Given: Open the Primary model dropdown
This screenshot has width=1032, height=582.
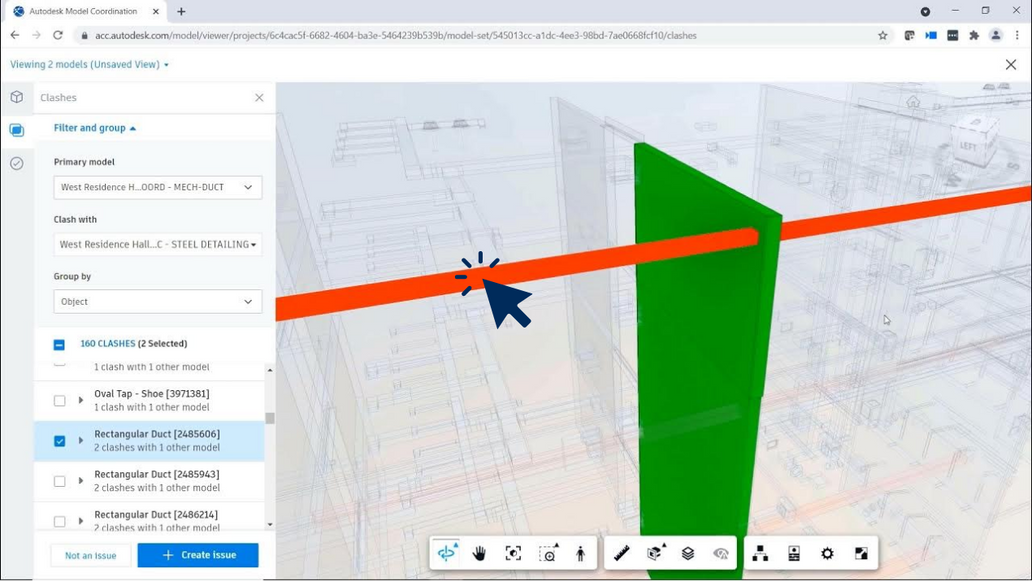Looking at the screenshot, I should point(158,187).
